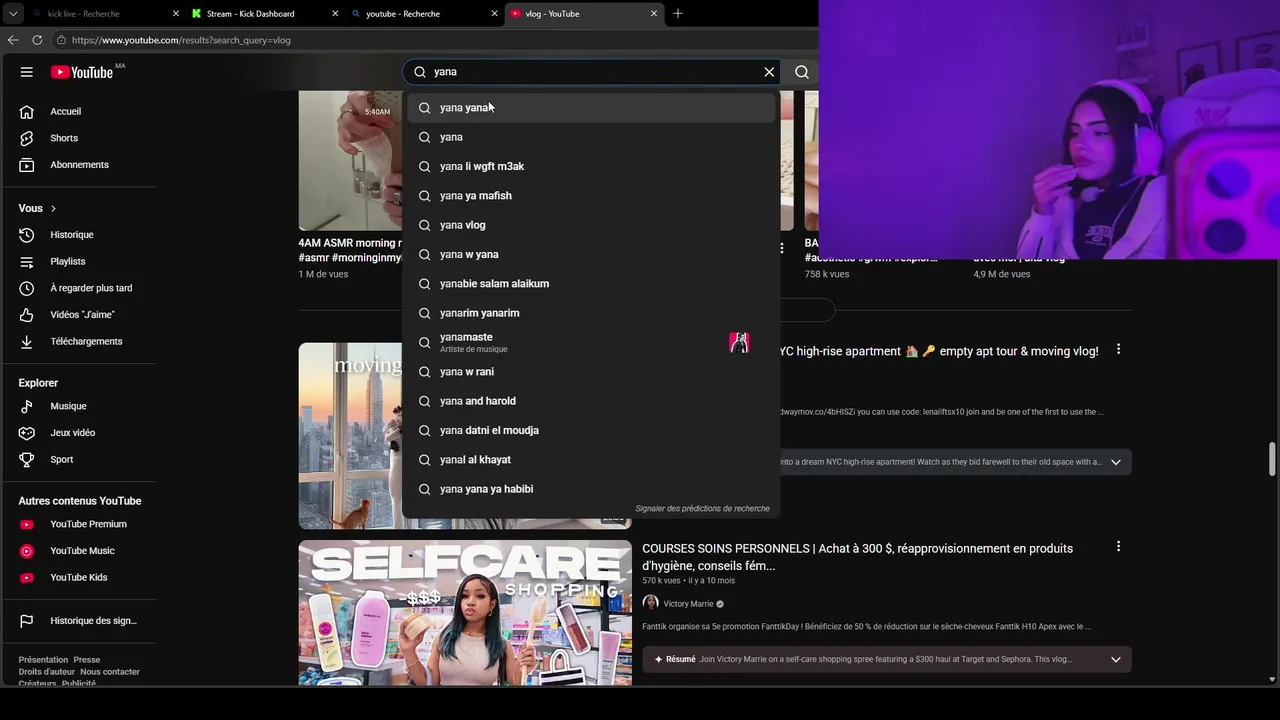Open the Presse footer link

tap(86, 660)
